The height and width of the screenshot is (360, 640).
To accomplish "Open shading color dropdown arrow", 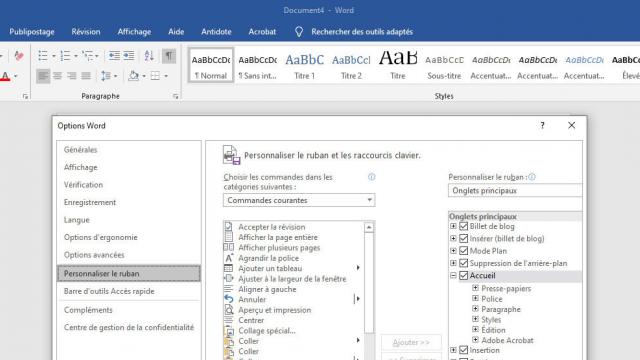I will (144, 76).
